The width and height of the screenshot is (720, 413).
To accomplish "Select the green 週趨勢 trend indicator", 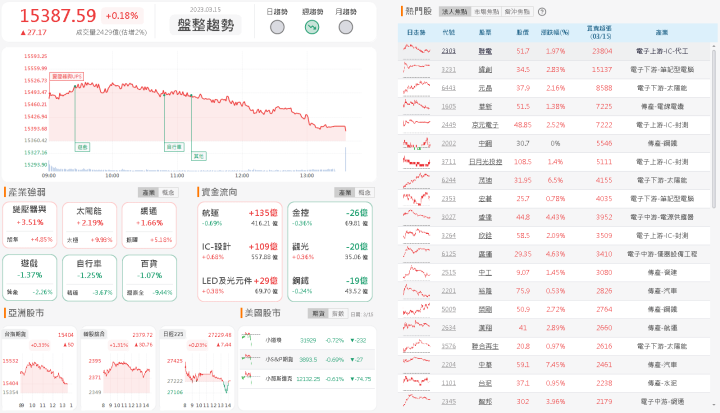I will (x=312, y=28).
